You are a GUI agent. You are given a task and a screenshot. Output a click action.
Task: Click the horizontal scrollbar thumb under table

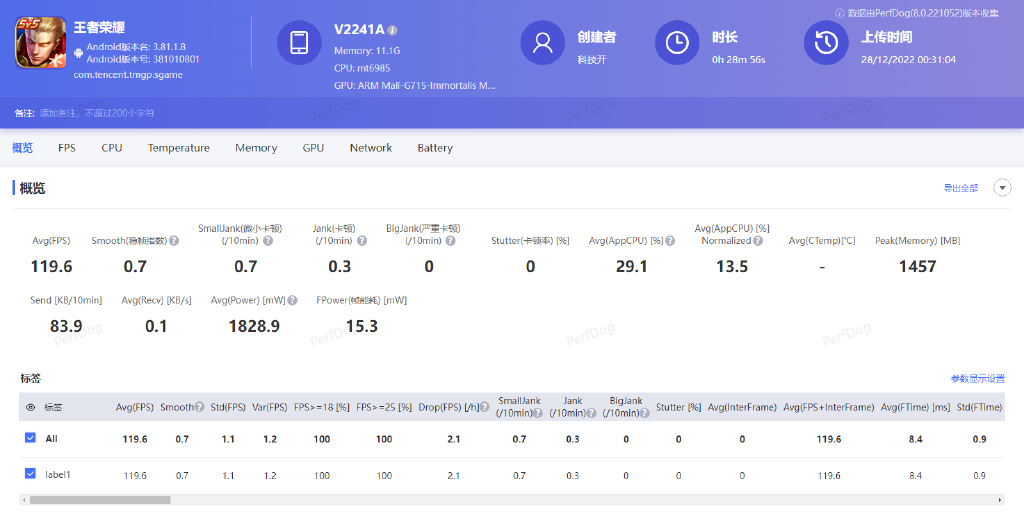coord(100,500)
